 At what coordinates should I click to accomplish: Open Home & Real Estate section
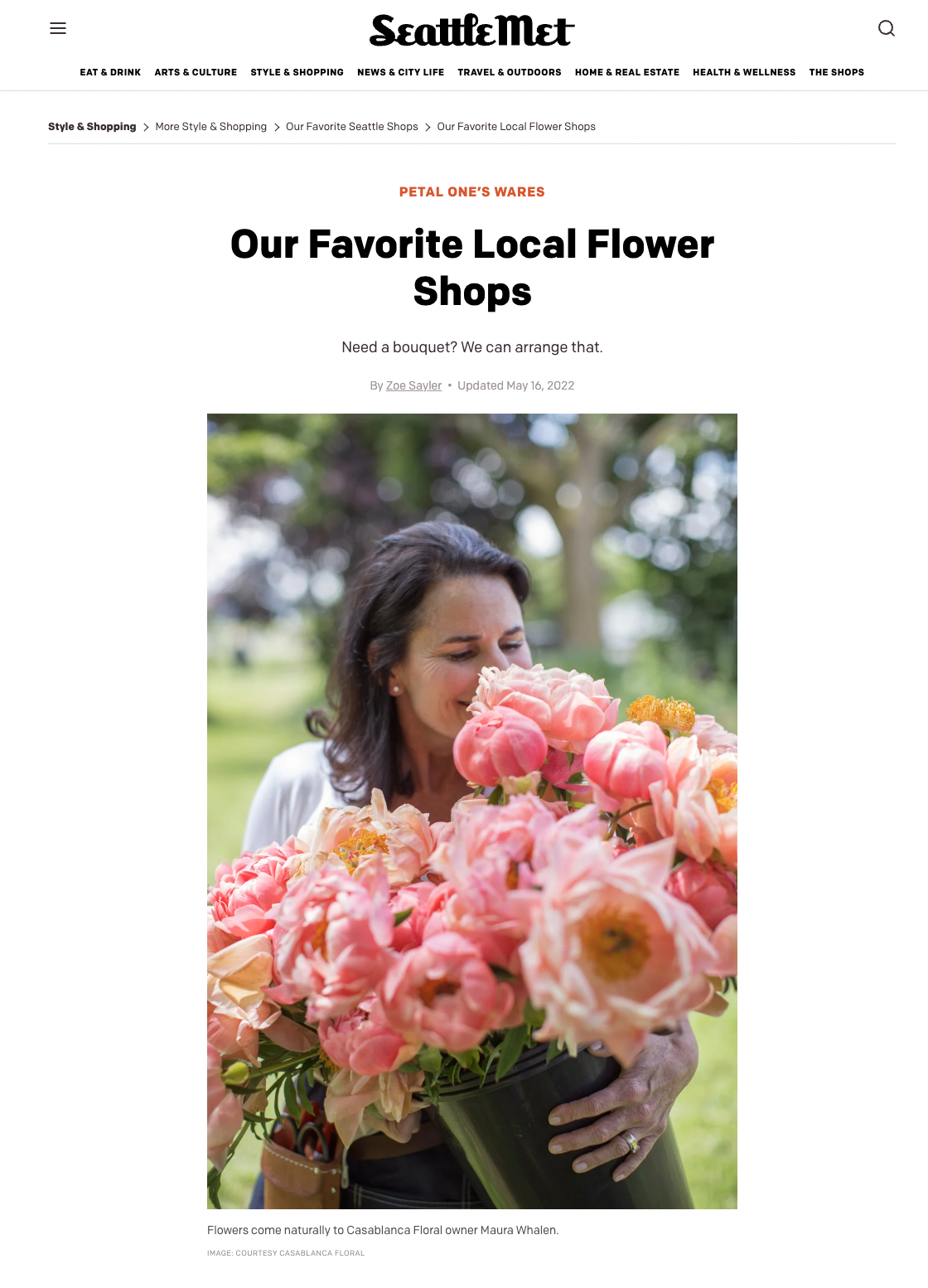pos(627,73)
